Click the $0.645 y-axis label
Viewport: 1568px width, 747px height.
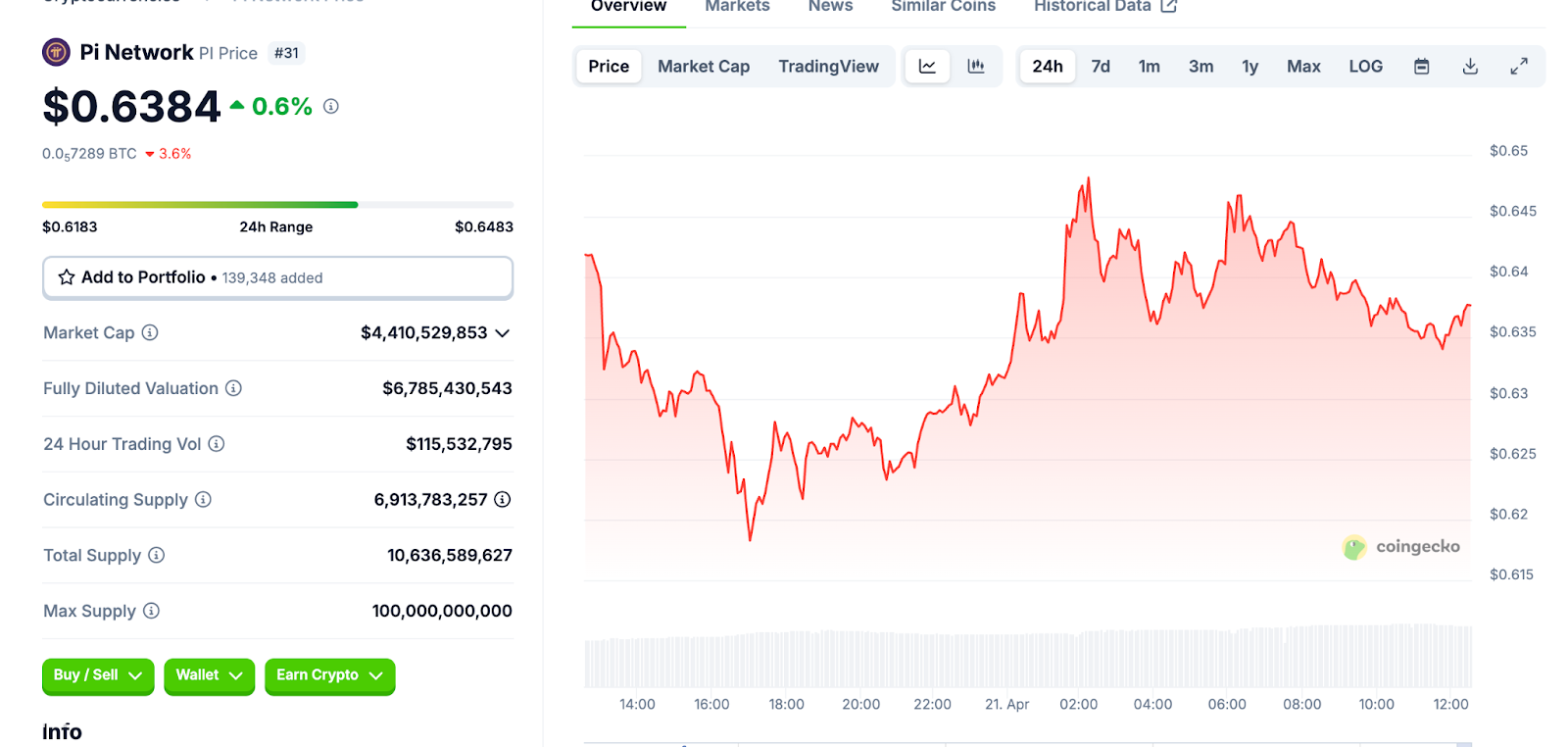tap(1513, 211)
